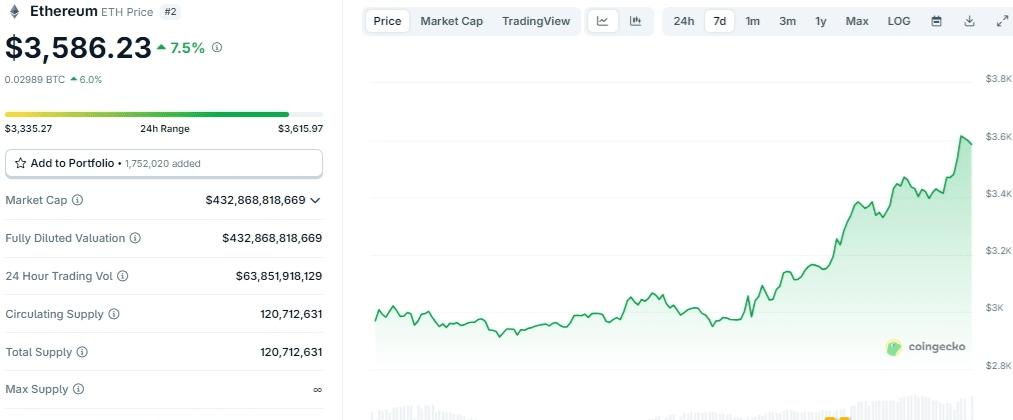This screenshot has height=420, width=1013.
Task: Show Total Supply info icon
Action: [82, 352]
